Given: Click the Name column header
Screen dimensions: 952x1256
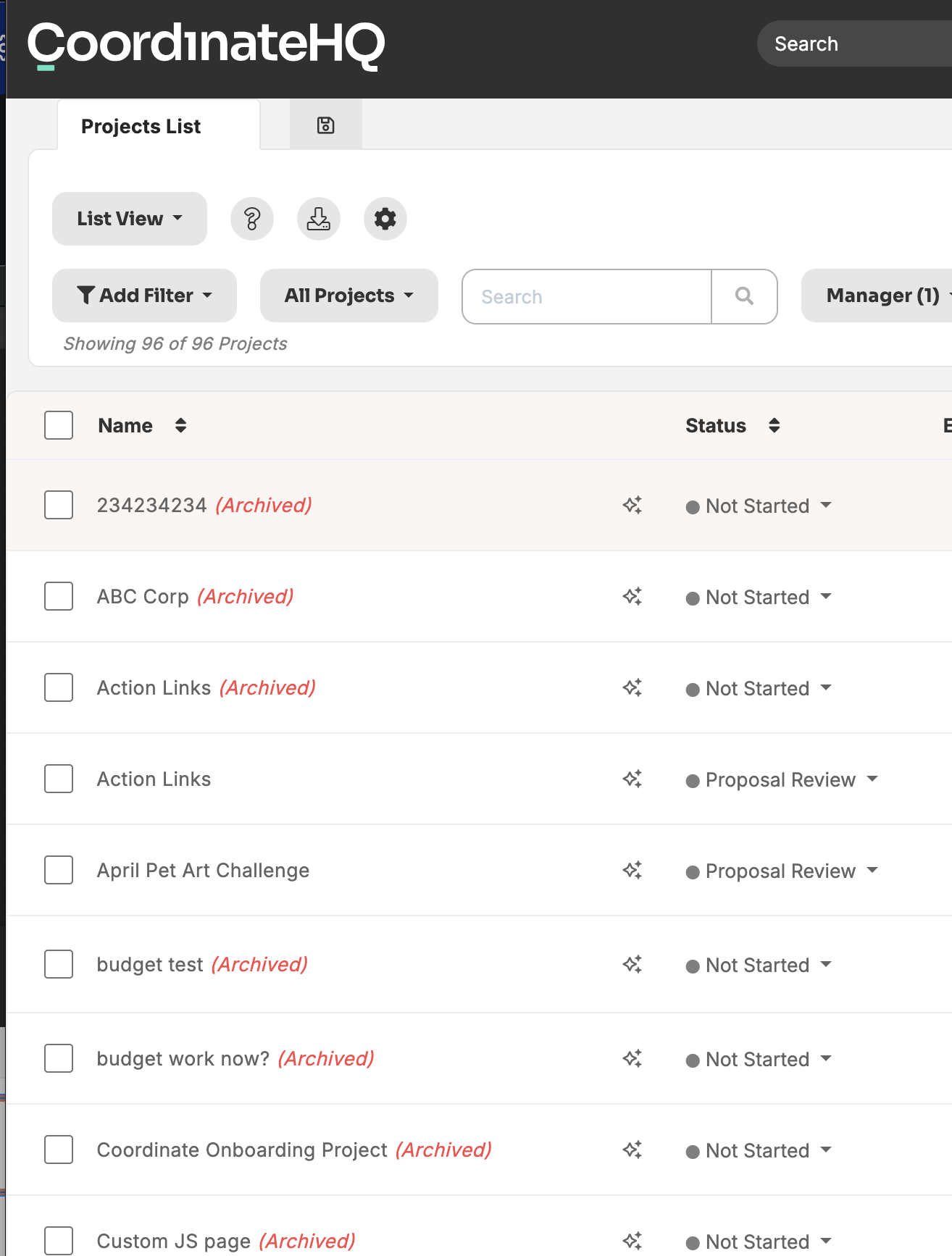Looking at the screenshot, I should (x=125, y=425).
